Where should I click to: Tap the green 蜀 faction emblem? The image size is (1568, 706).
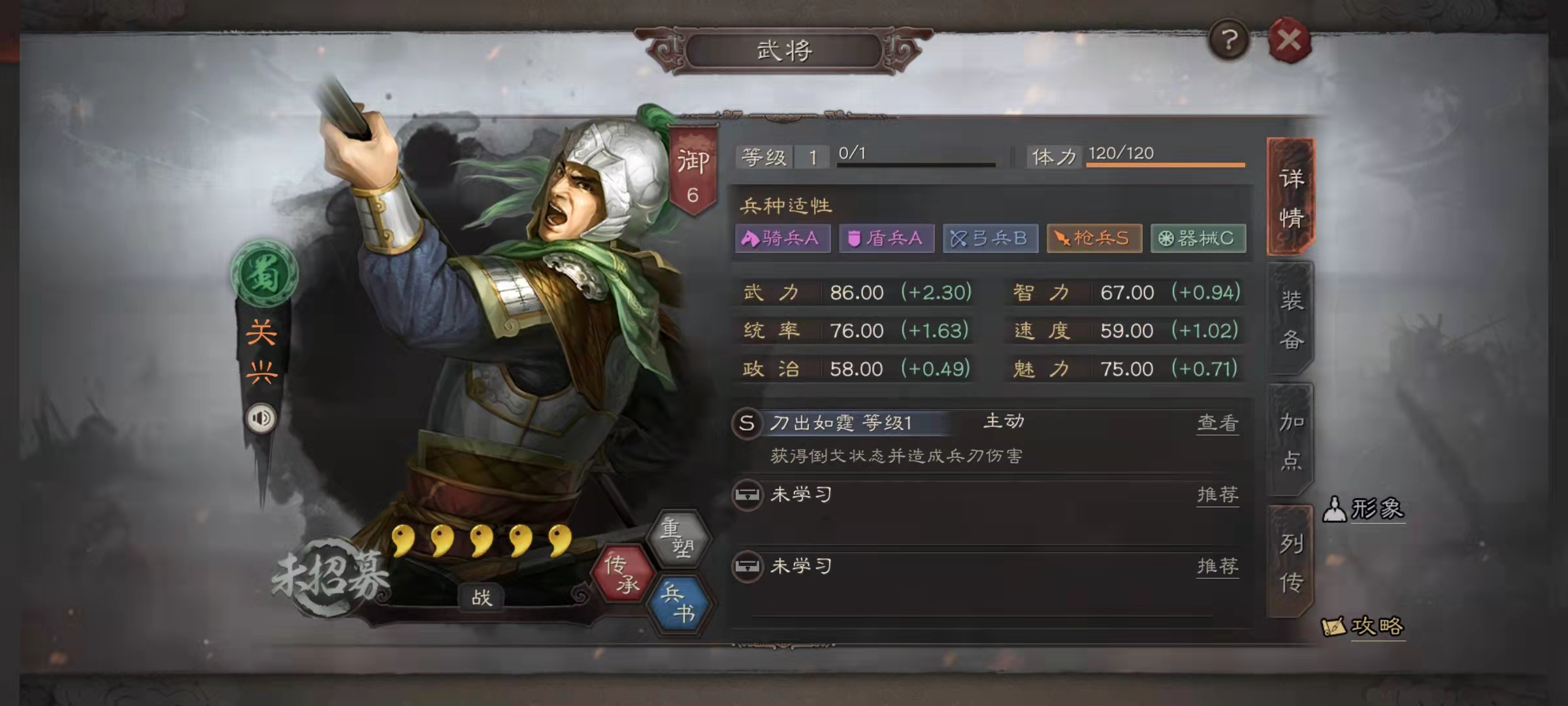click(265, 275)
